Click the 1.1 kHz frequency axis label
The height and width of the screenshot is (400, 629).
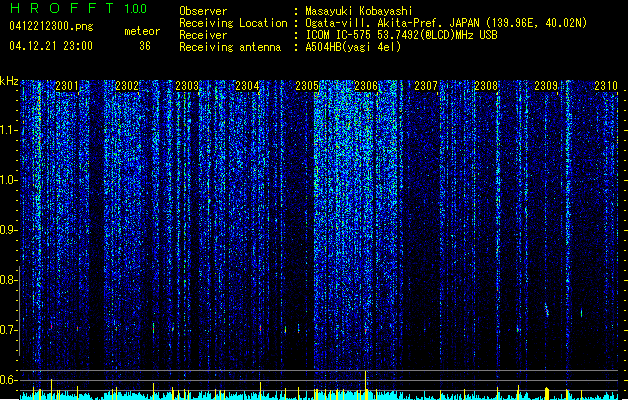8,130
